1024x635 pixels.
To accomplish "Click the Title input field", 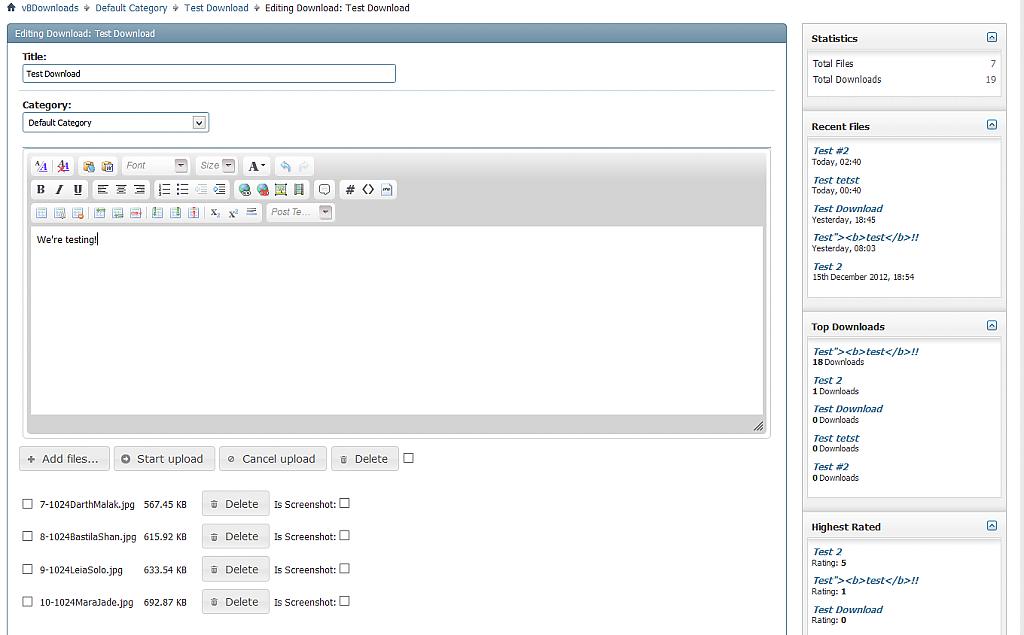I will tap(208, 74).
